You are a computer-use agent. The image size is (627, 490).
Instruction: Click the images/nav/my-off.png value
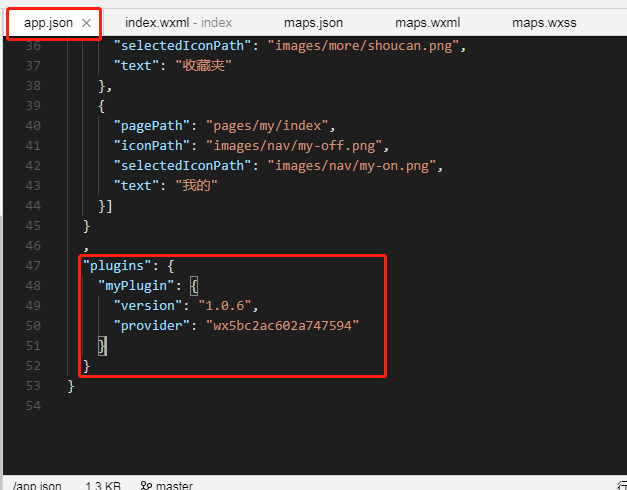pos(294,146)
